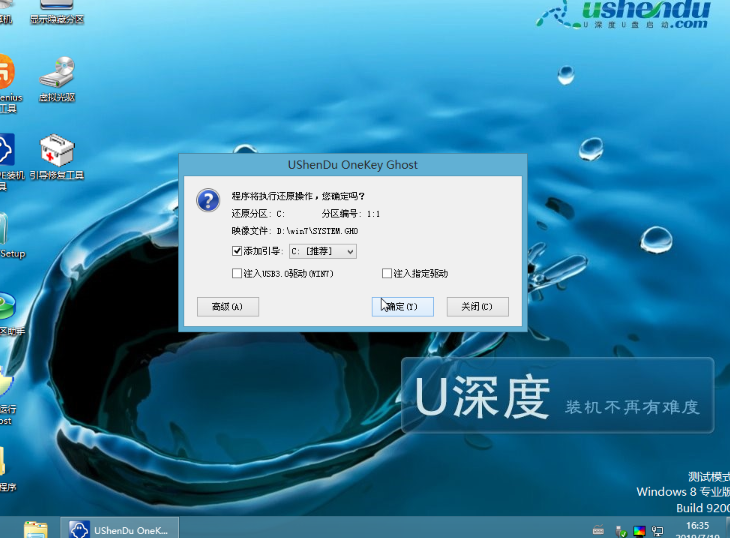This screenshot has width=730, height=538.
Task: Close the dialog with 关闭(C) button
Action: click(x=477, y=307)
